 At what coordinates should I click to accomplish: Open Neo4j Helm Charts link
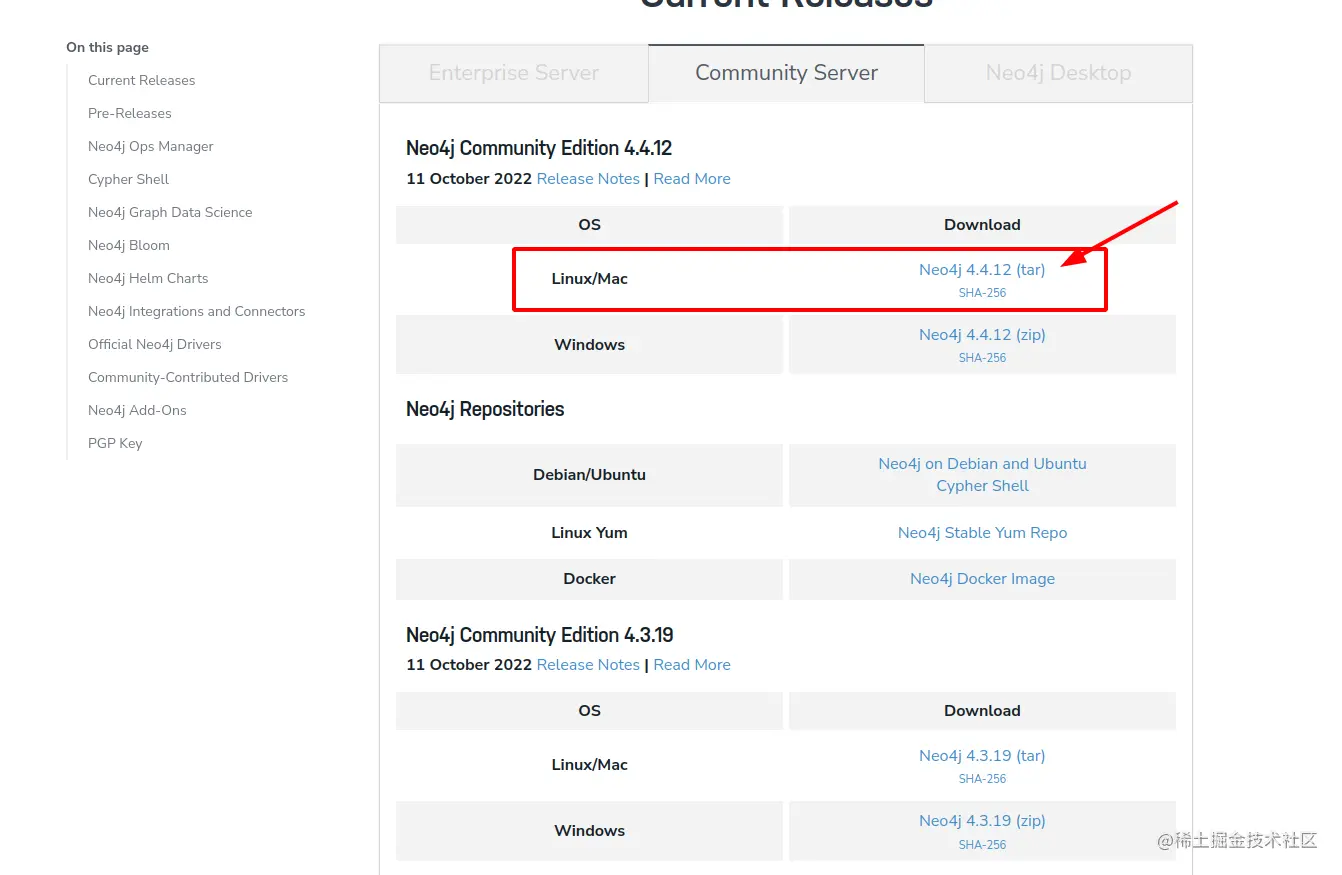(x=148, y=278)
